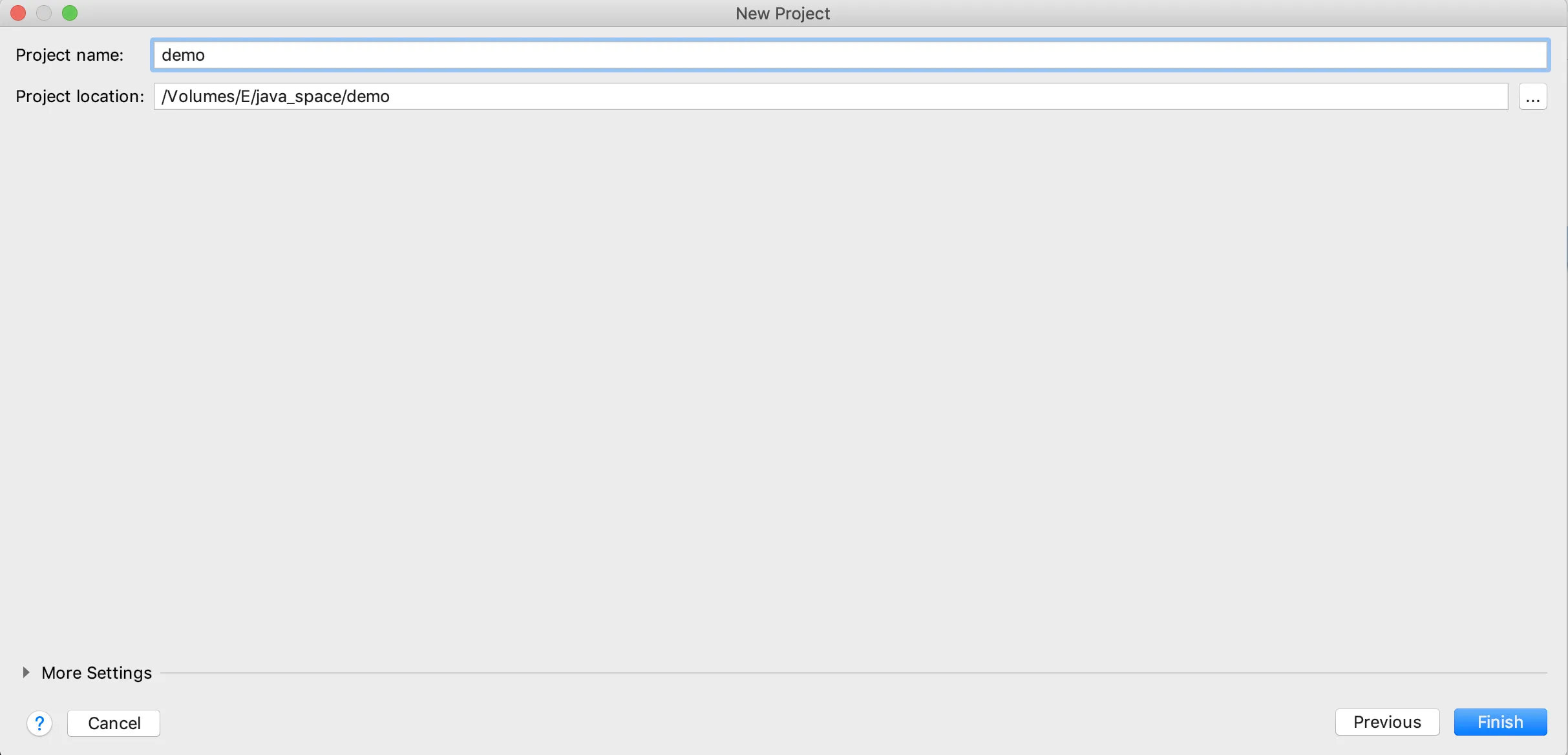Image resolution: width=1568 pixels, height=755 pixels.
Task: Click into the Project location field
Action: tap(831, 96)
